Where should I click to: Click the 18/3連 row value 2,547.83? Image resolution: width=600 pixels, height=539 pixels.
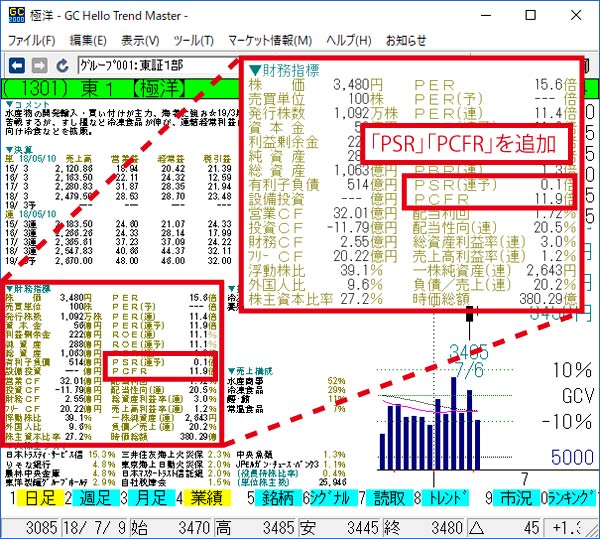point(73,251)
